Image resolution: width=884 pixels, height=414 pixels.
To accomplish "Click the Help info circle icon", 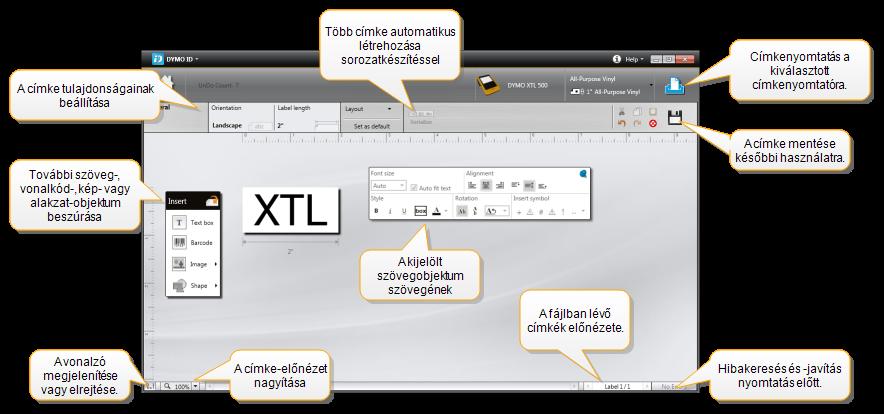I will click(616, 59).
